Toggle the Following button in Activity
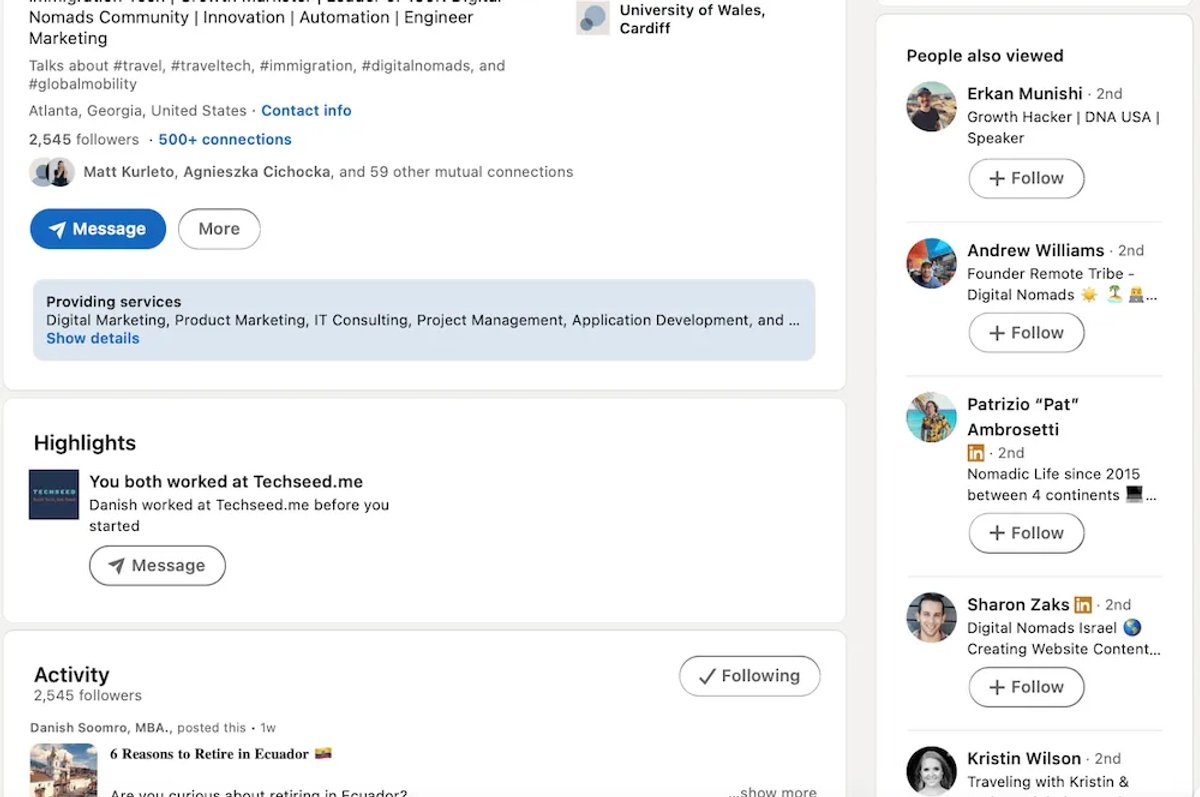 pyautogui.click(x=750, y=676)
